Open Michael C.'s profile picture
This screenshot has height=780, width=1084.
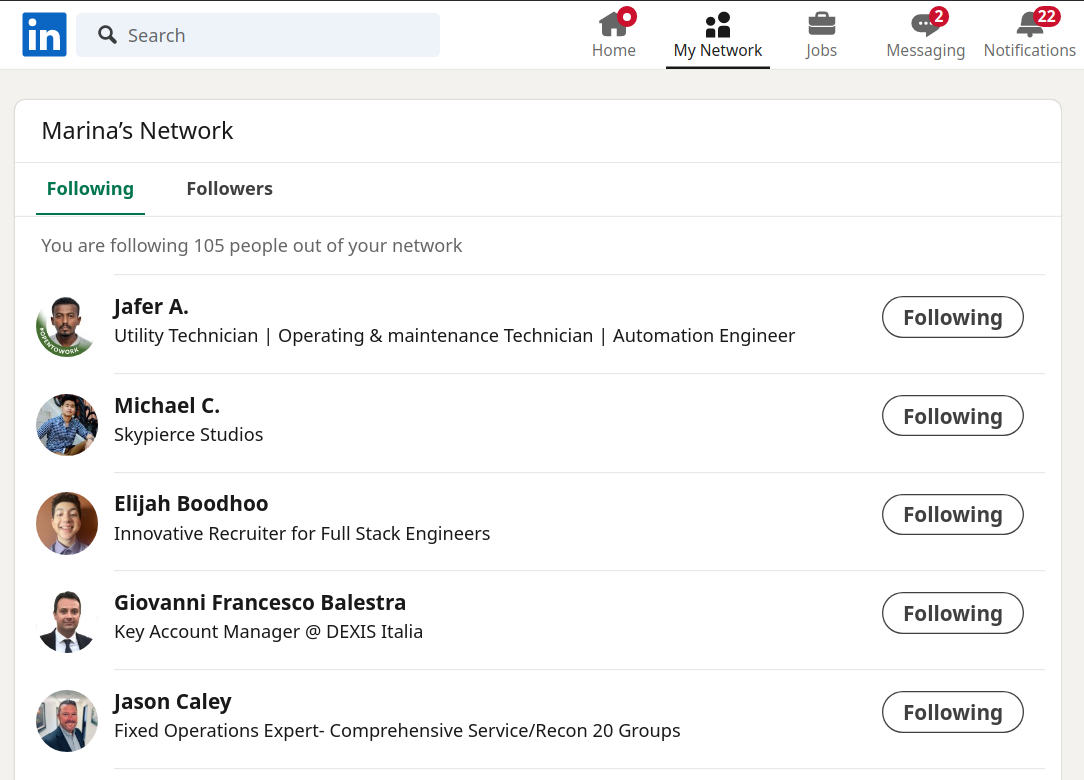point(67,424)
